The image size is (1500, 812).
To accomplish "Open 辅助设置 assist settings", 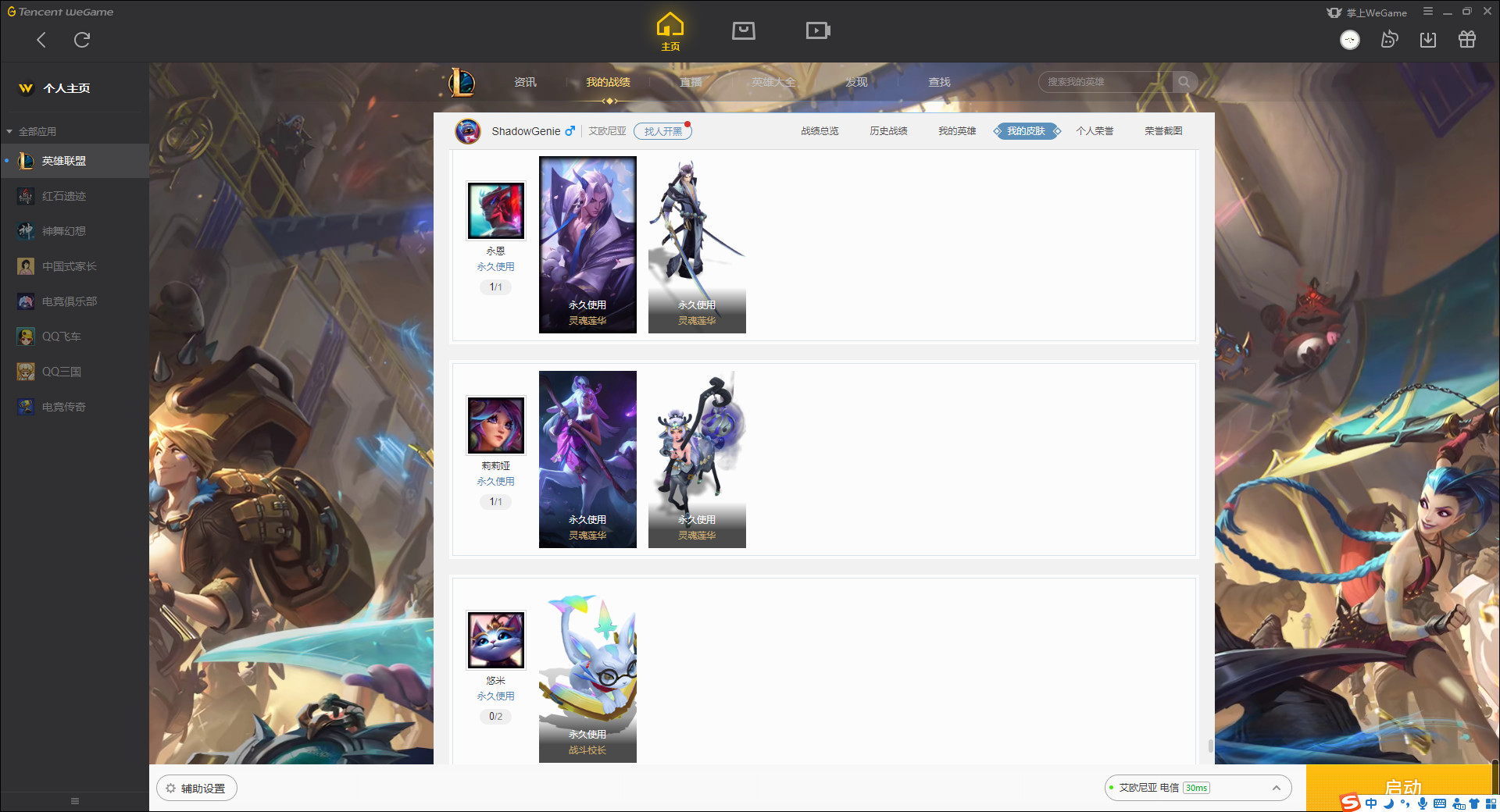I will tap(197, 789).
